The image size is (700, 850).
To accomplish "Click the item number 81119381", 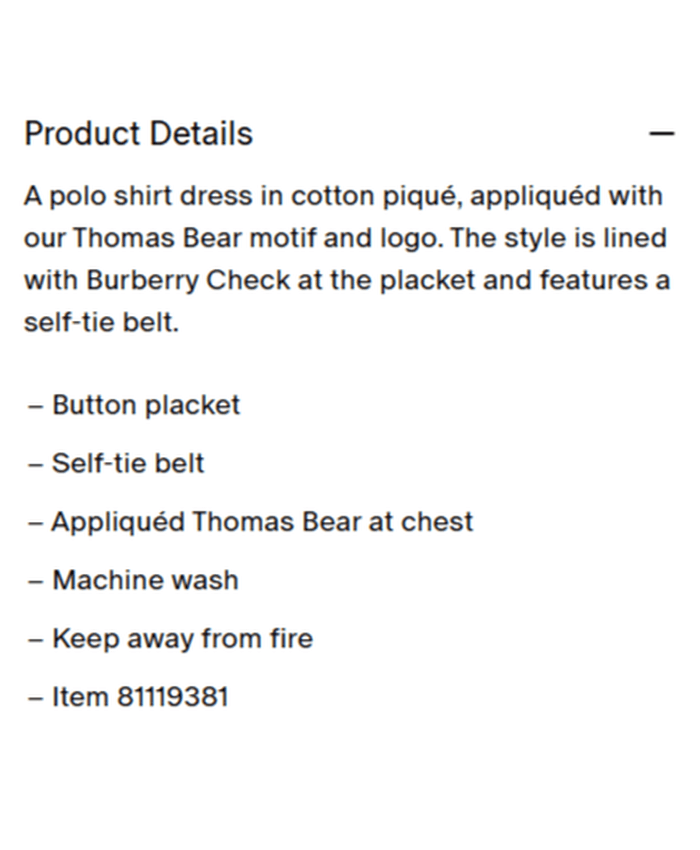I will (x=173, y=696).
